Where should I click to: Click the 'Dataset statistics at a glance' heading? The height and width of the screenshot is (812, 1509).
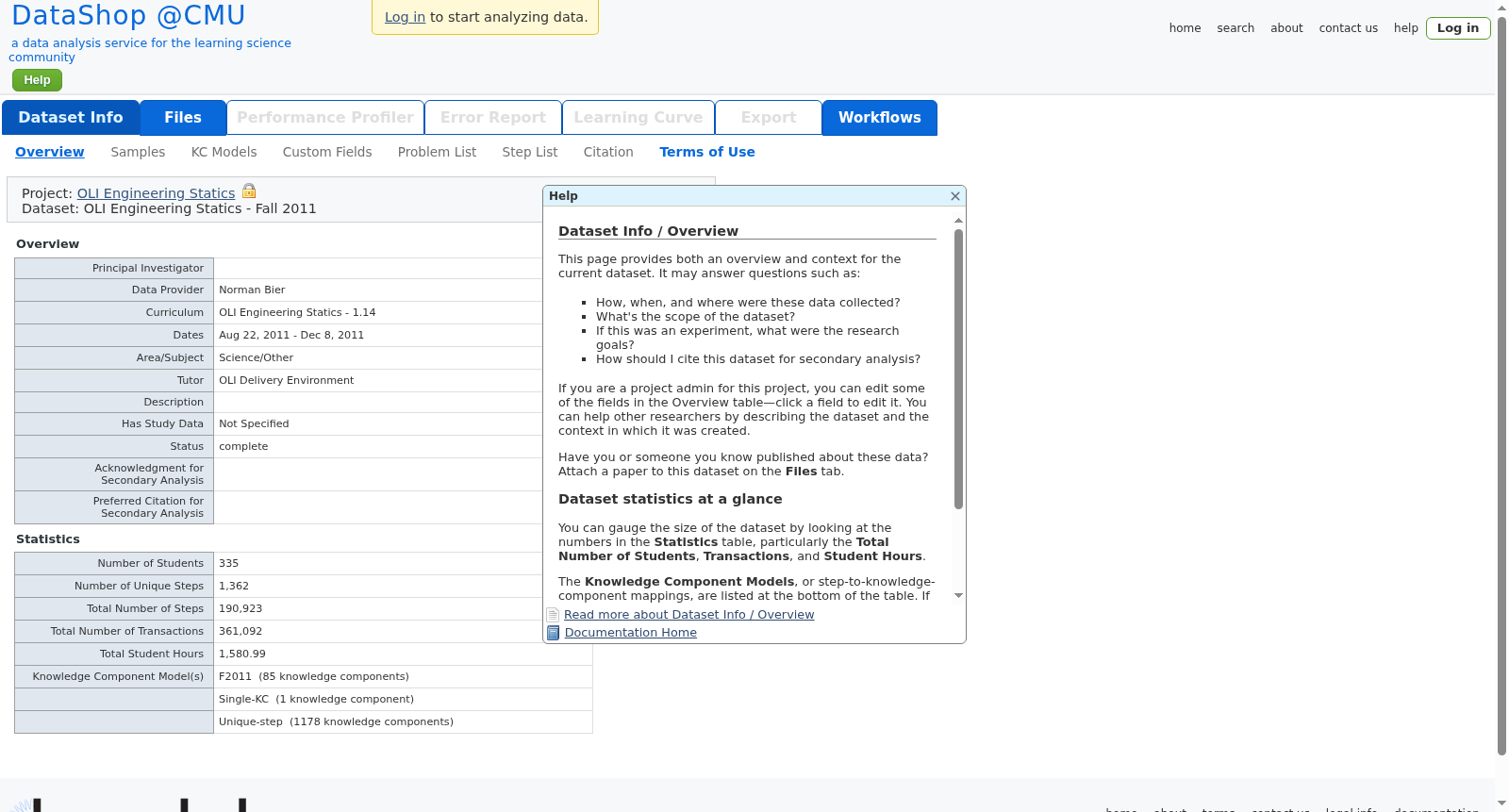click(x=670, y=499)
